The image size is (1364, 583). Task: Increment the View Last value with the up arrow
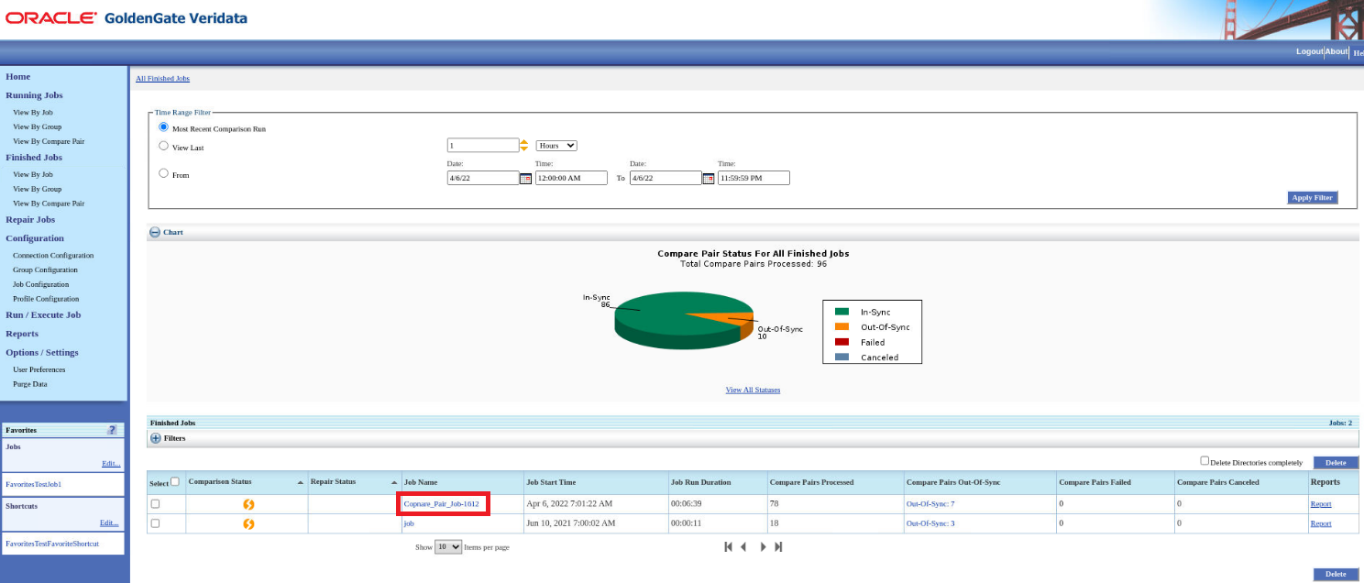coord(522,141)
